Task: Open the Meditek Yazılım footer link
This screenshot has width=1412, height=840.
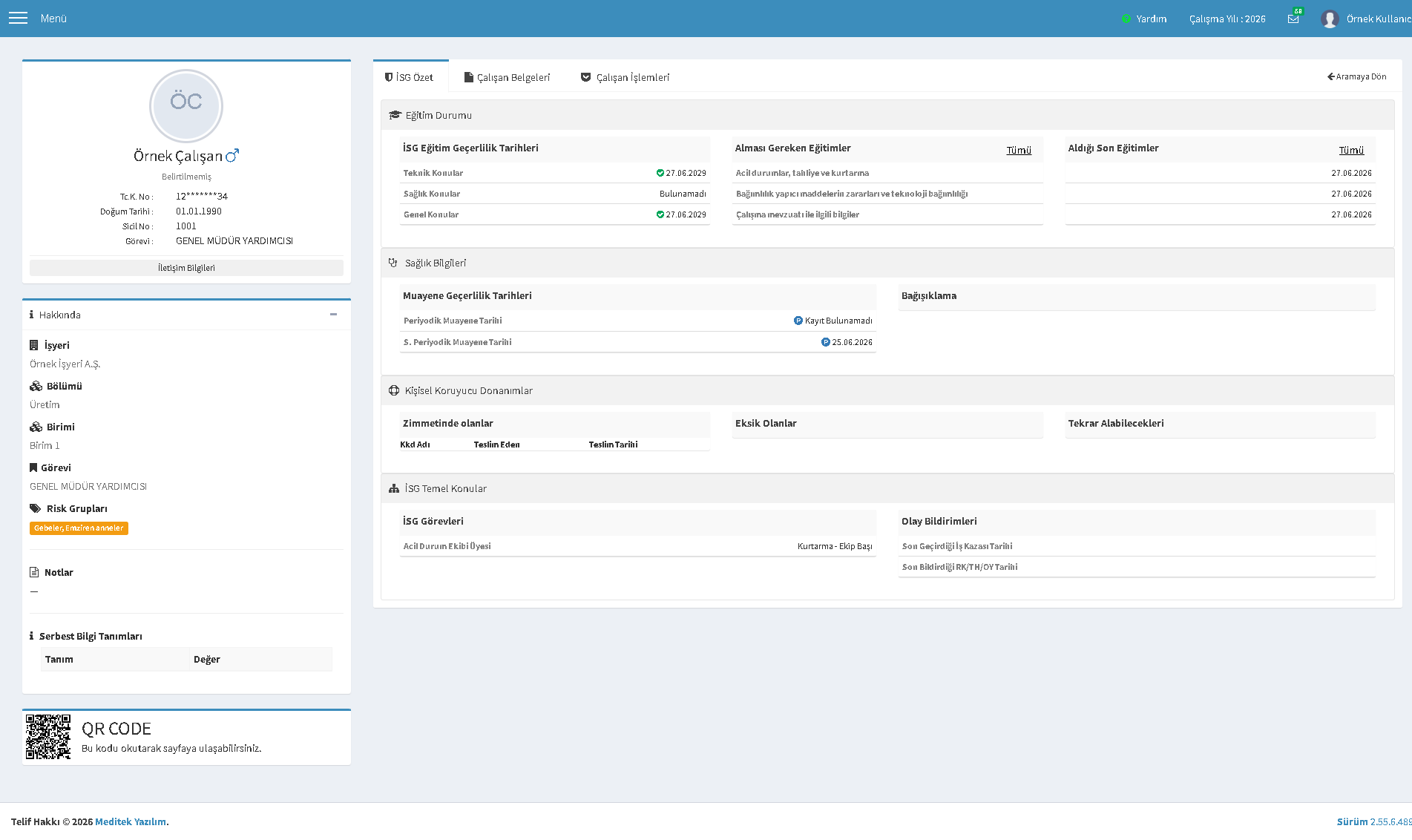Action: coord(131,821)
